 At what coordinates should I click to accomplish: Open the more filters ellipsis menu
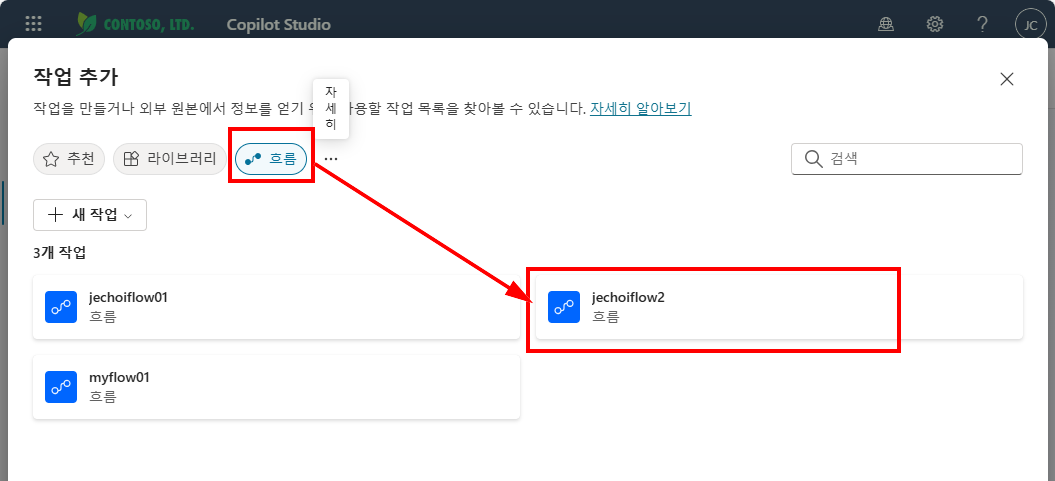click(x=331, y=159)
